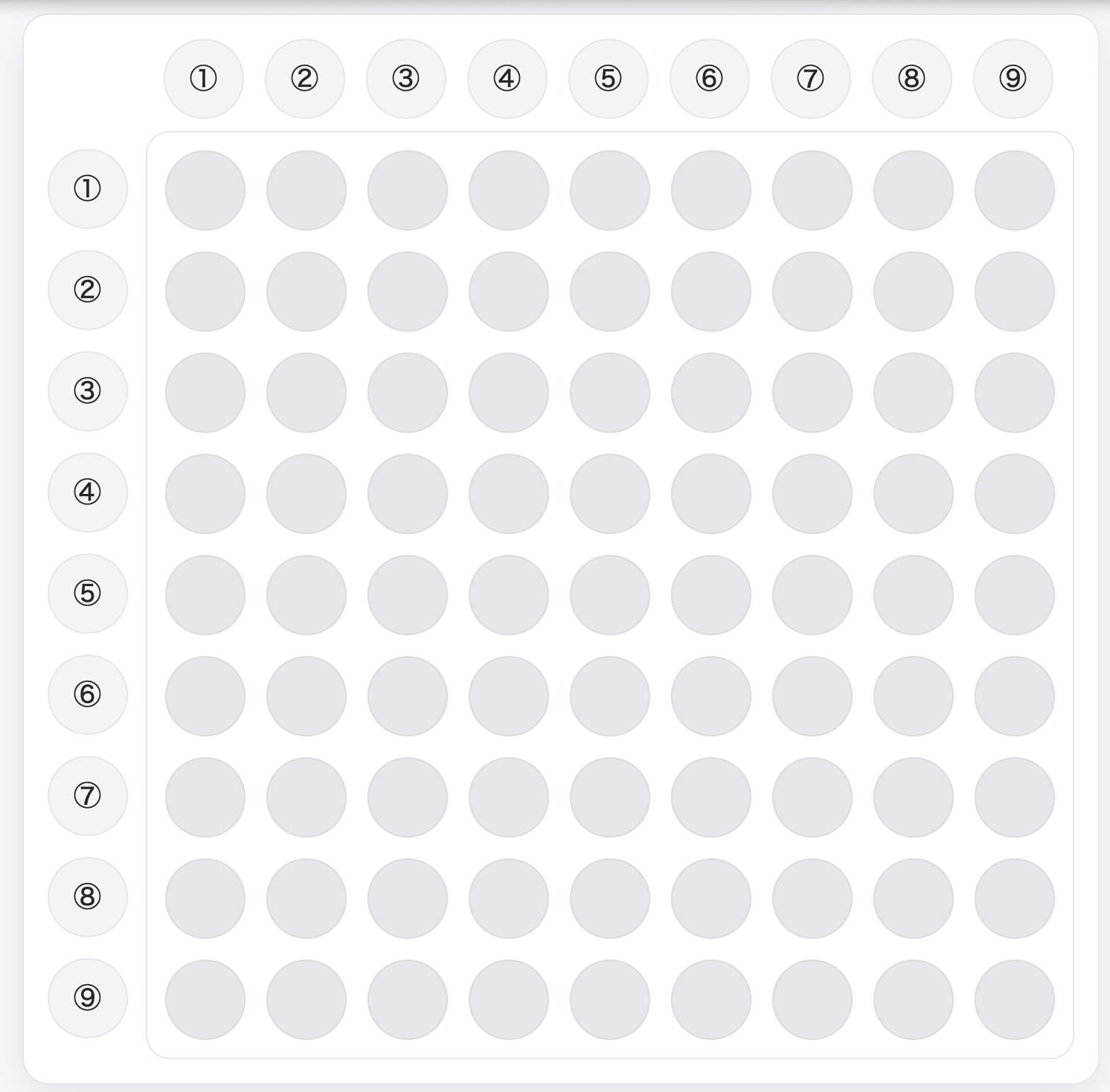The height and width of the screenshot is (1092, 1110).
Task: Click row header number 5
Action: pyautogui.click(x=88, y=594)
